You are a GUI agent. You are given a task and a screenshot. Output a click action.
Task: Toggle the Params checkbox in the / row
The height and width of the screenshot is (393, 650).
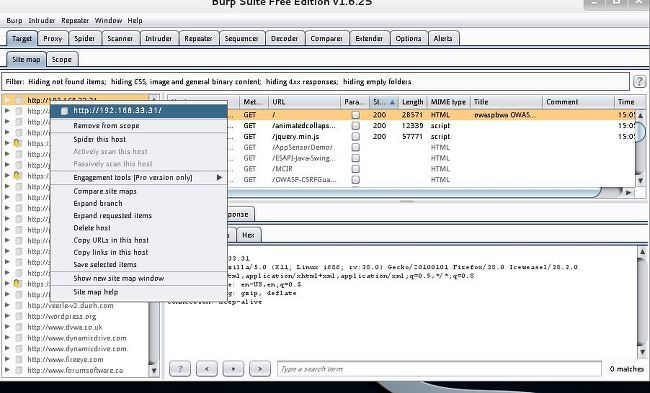coord(355,115)
